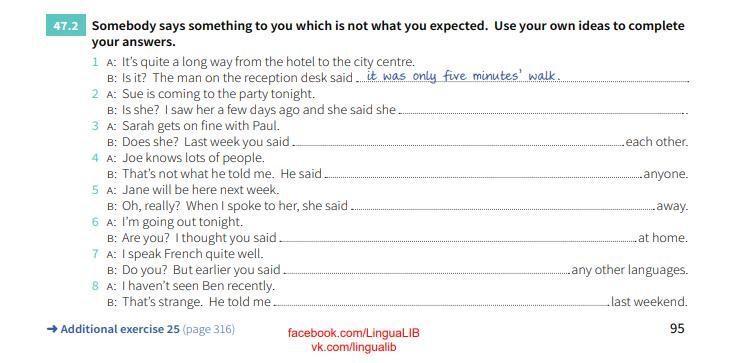This screenshot has width=729, height=363.
Task: Open the facebook.com/LinguaLIB link
Action: (x=353, y=333)
